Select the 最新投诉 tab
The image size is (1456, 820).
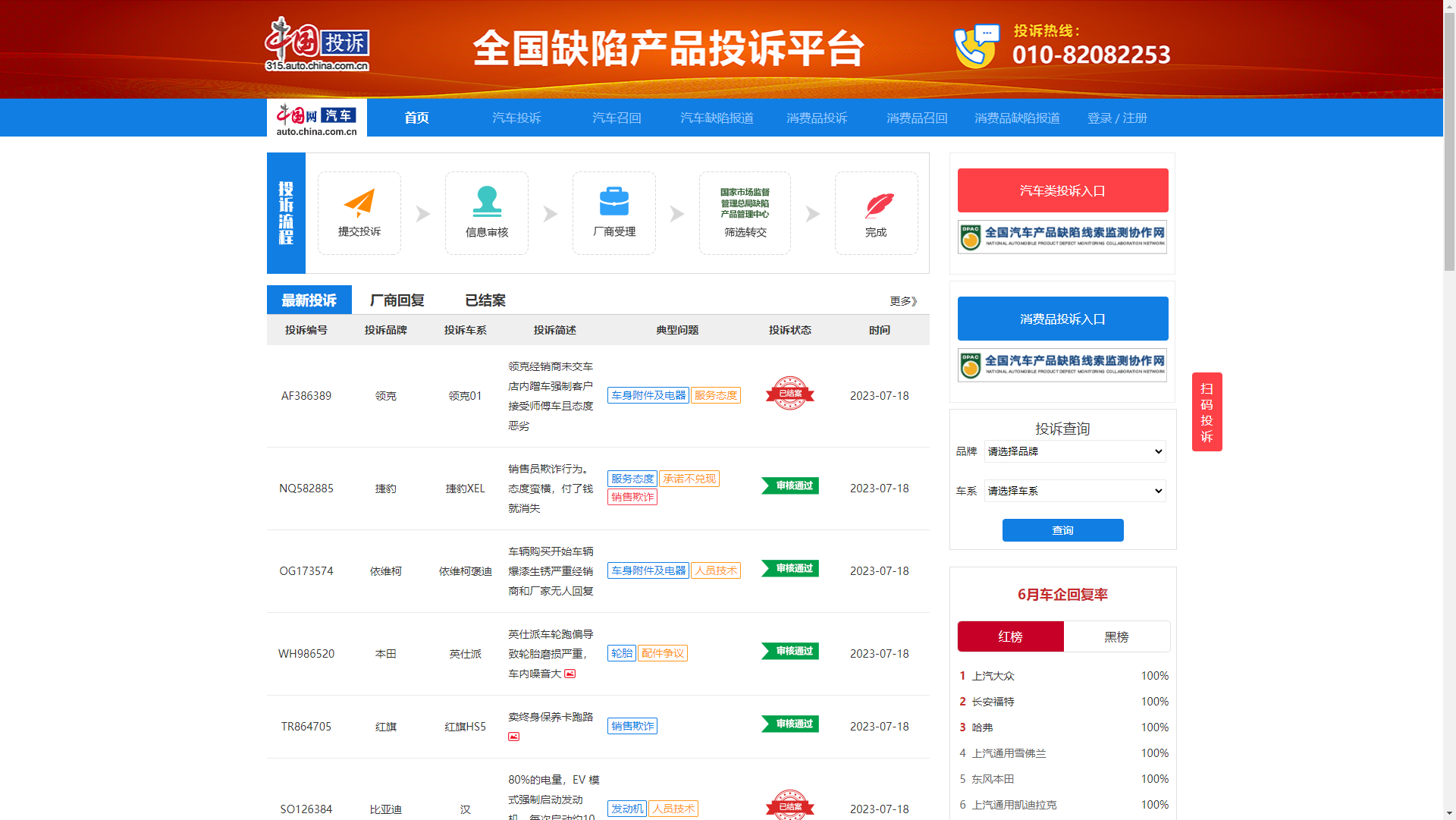tap(309, 300)
